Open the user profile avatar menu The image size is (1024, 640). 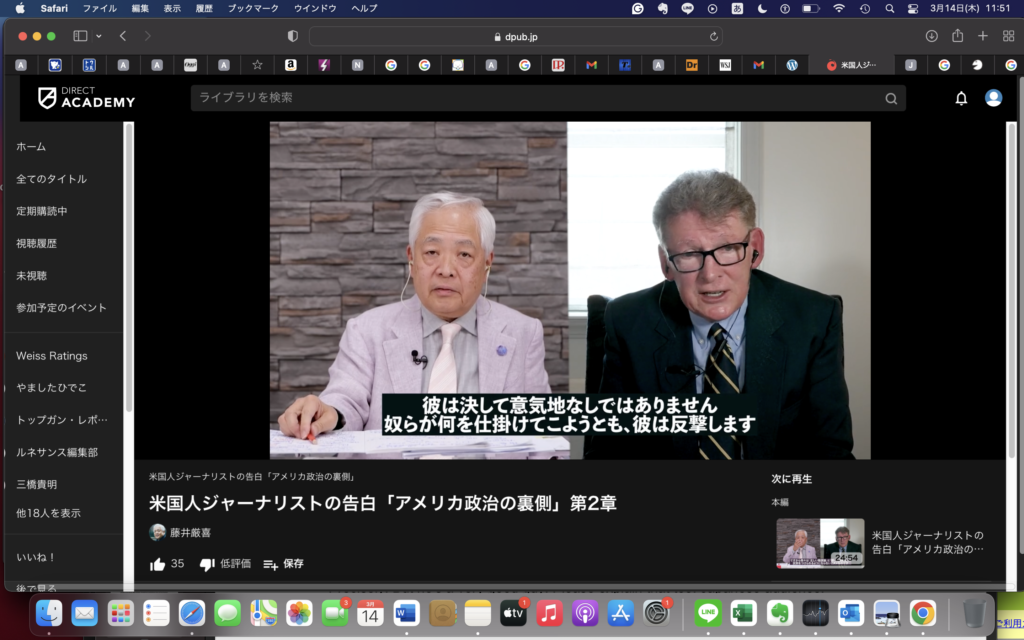[993, 98]
